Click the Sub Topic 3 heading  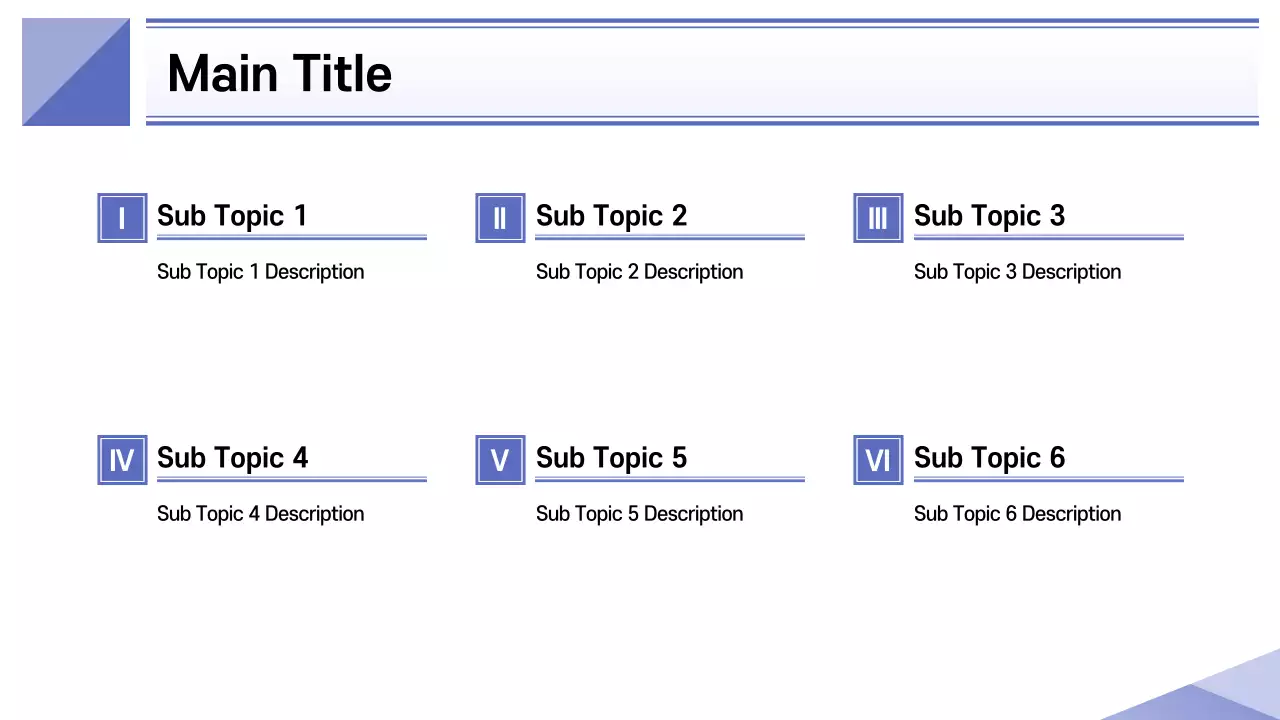(989, 216)
